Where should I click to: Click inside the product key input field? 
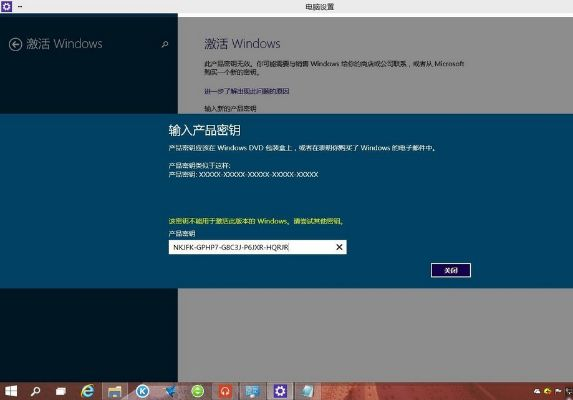click(257, 247)
